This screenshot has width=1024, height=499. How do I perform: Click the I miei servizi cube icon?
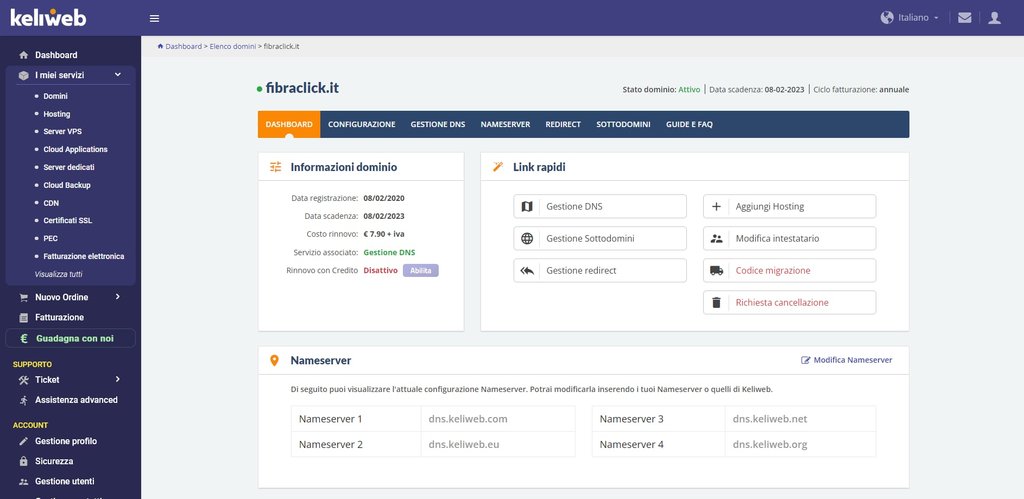click(24, 75)
